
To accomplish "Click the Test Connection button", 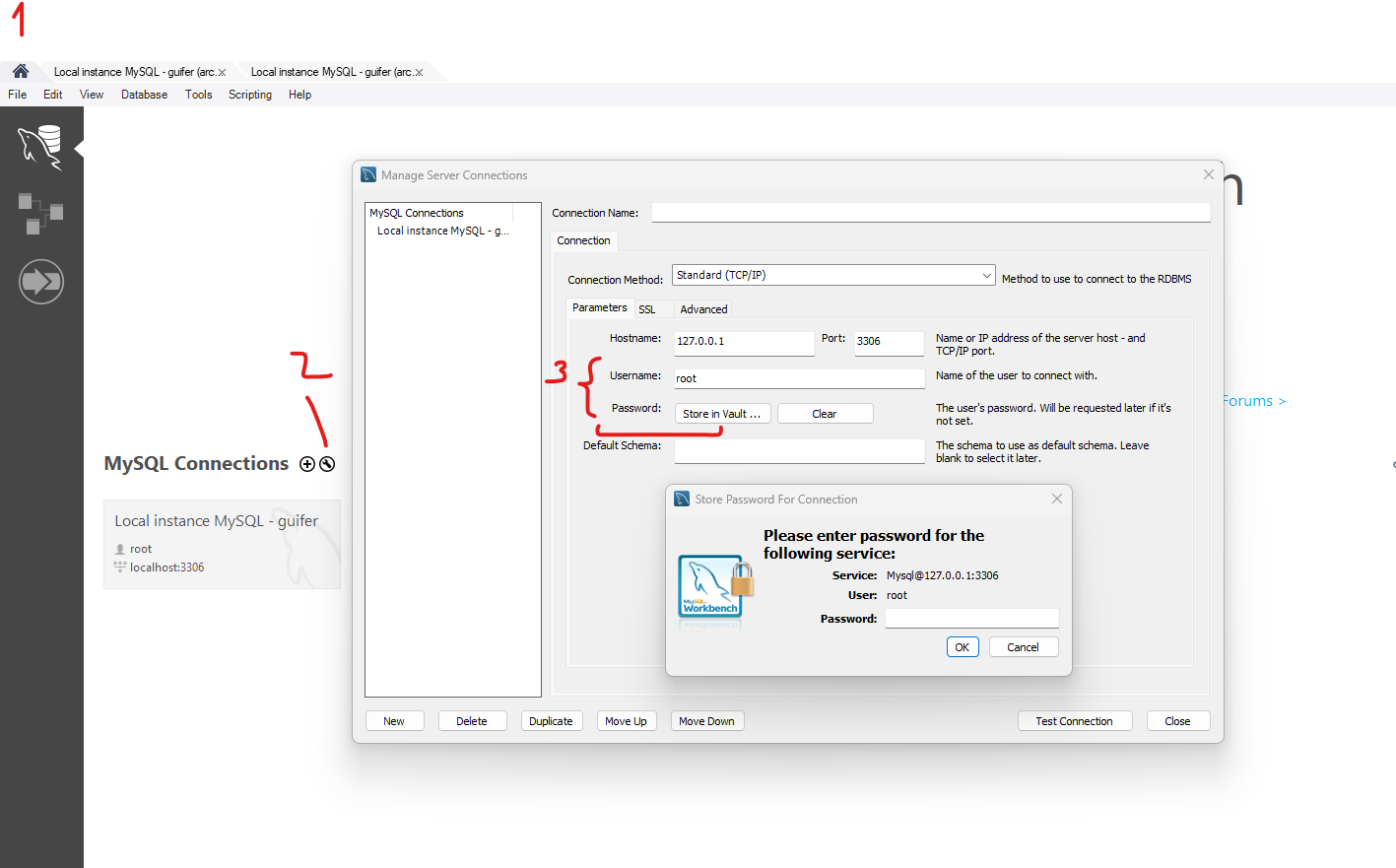I will pyautogui.click(x=1075, y=721).
